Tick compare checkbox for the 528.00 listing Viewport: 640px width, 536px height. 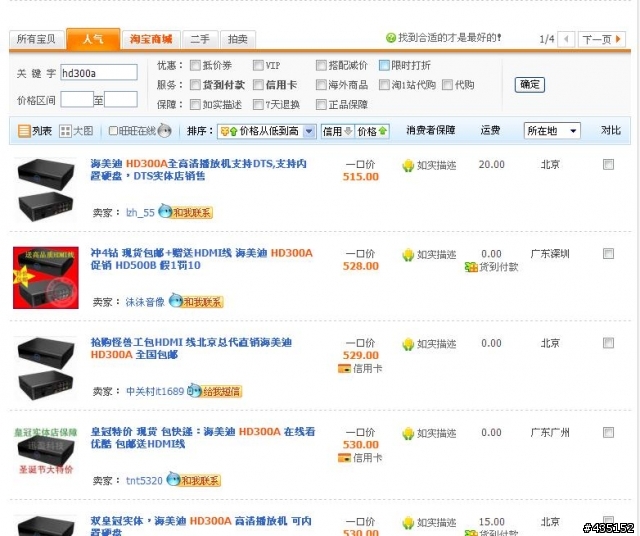tap(608, 254)
